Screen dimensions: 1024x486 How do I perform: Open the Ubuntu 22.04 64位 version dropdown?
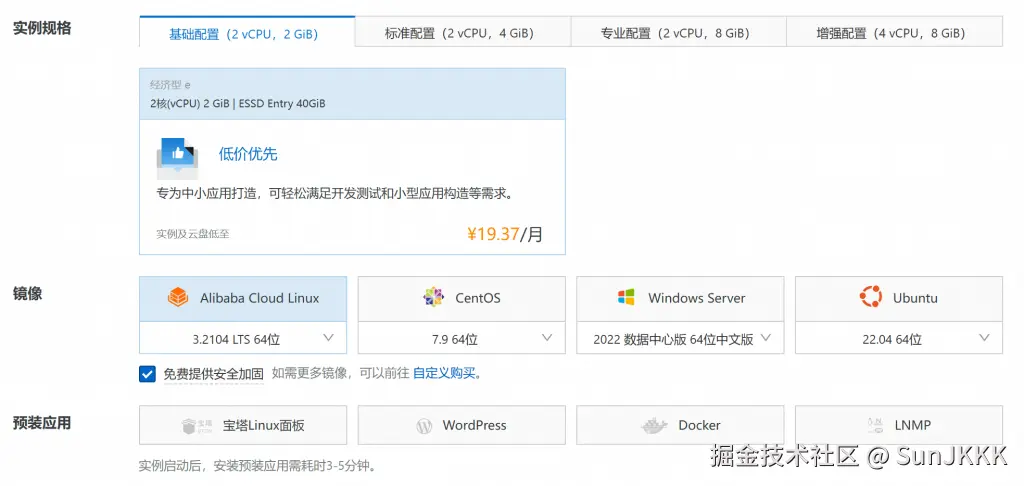click(x=899, y=338)
